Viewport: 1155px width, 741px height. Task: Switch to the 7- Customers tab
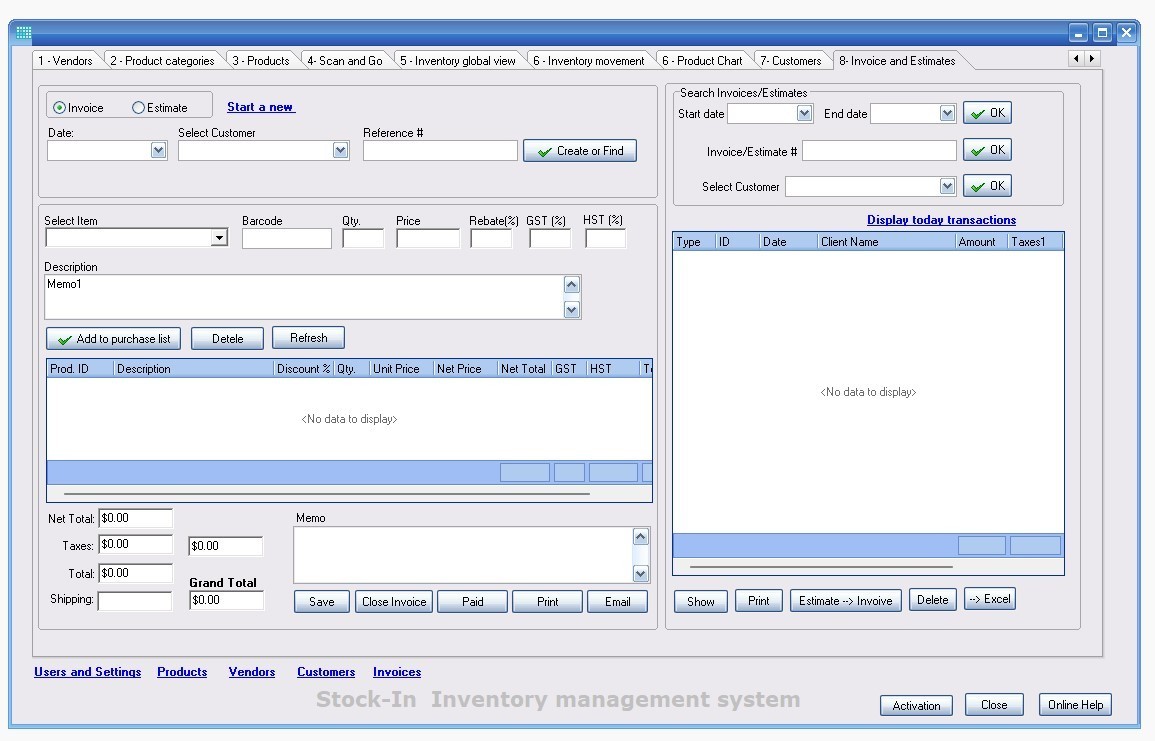click(x=790, y=60)
